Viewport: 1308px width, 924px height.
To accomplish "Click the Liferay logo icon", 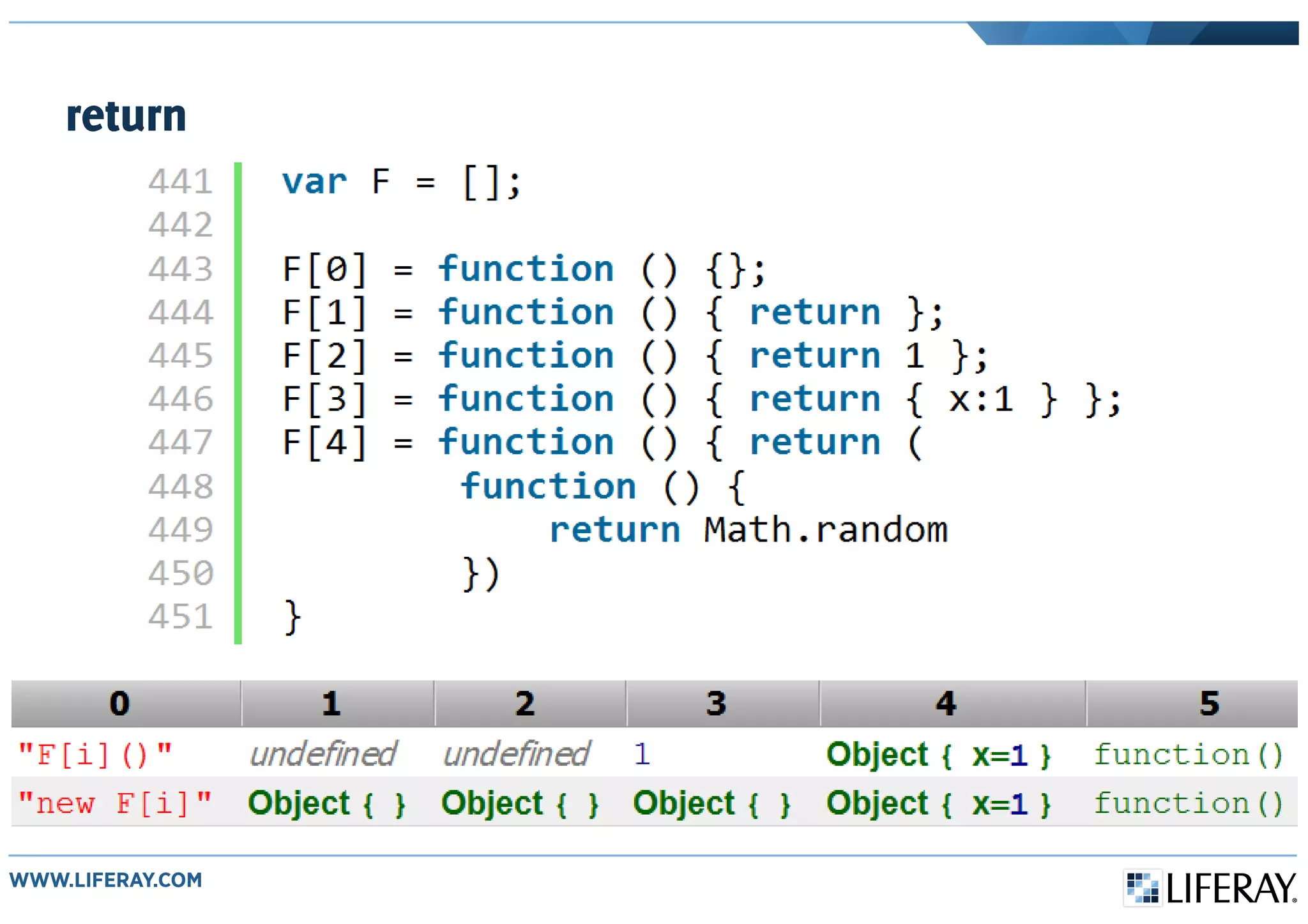I will click(x=1142, y=888).
